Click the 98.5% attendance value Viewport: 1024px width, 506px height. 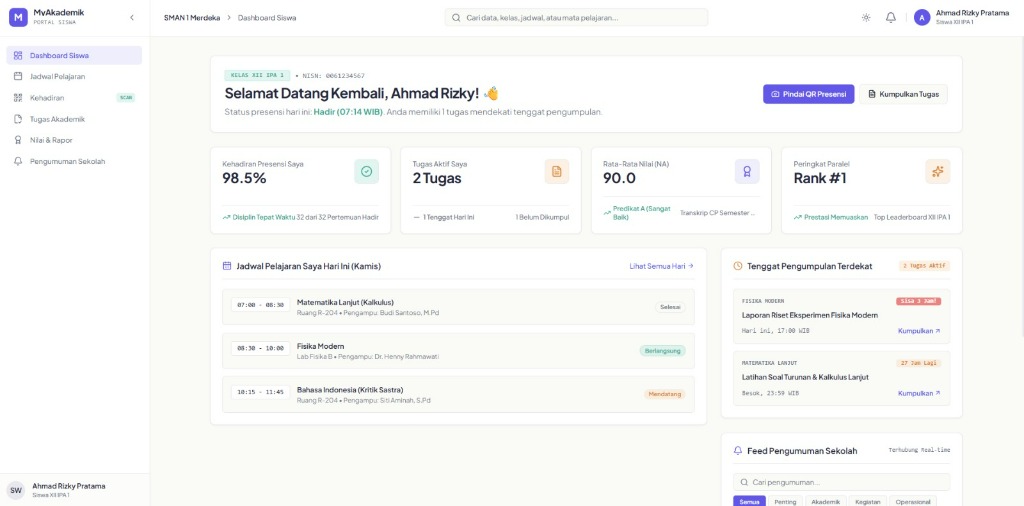(244, 178)
